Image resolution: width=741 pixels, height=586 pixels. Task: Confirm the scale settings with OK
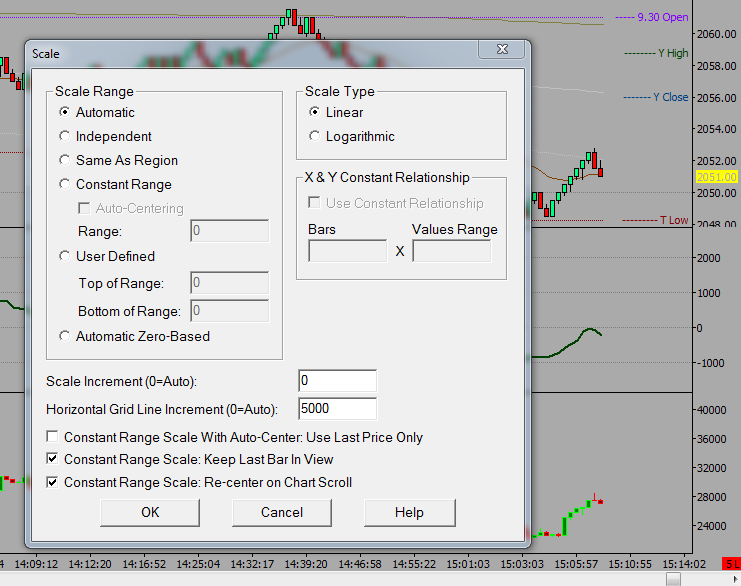coord(150,512)
